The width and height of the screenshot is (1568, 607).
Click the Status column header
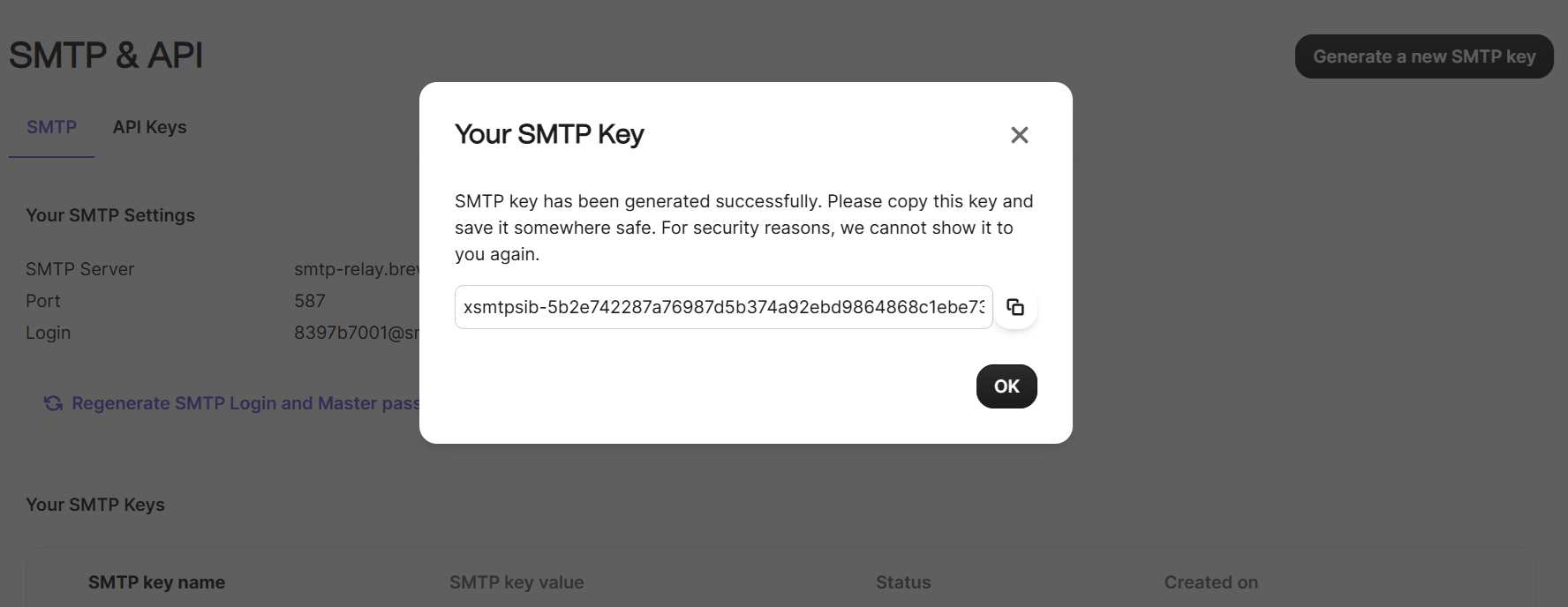click(903, 582)
